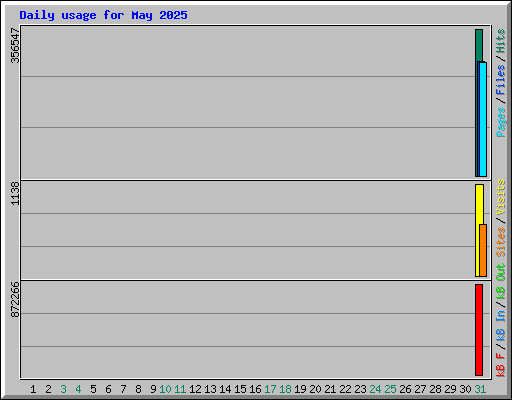Image resolution: width=512 pixels, height=400 pixels.
Task: Select day 9 on the date axis
Action: tap(153, 389)
